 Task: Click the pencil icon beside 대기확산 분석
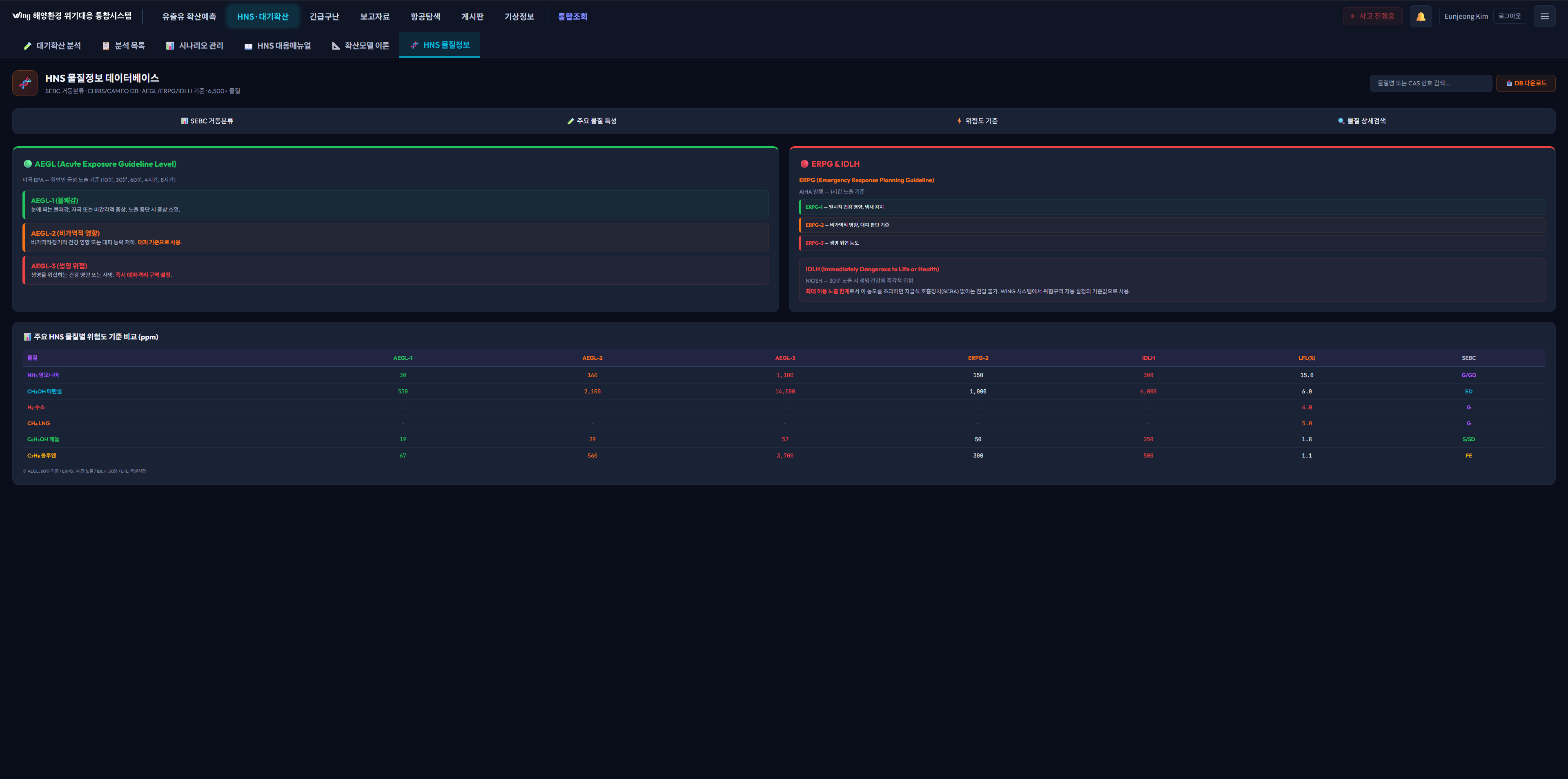27,46
